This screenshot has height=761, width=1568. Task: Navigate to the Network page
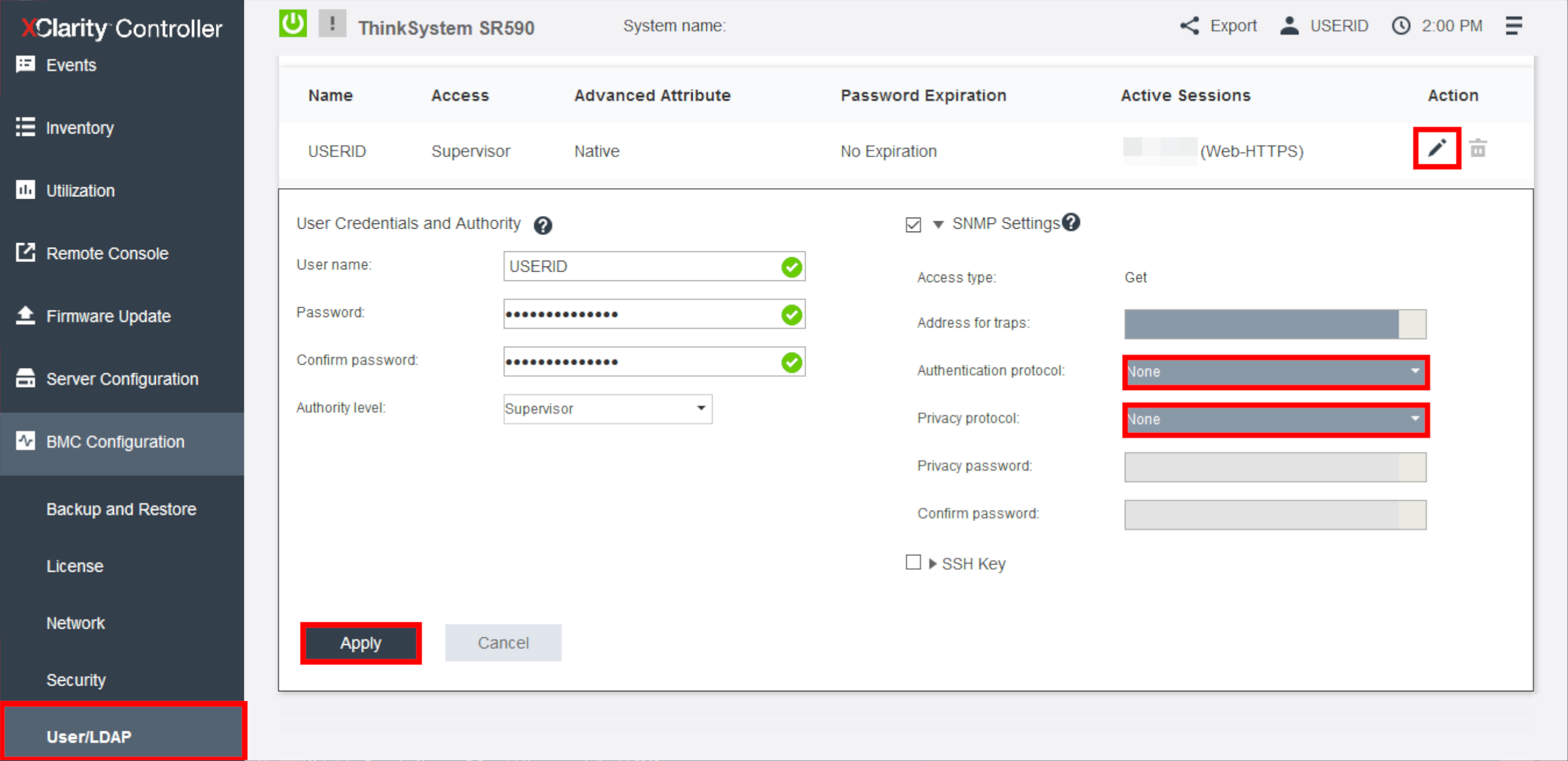click(75, 622)
